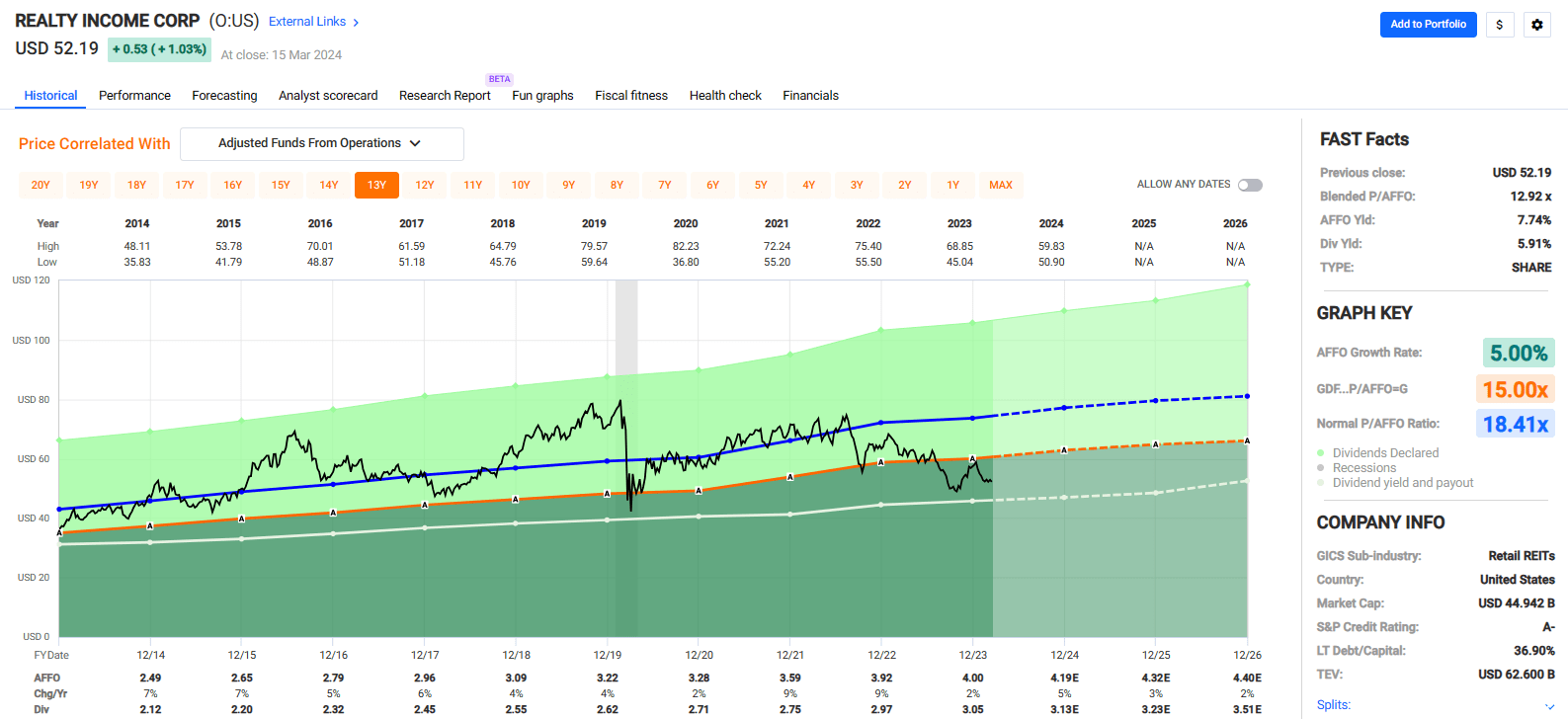Image resolution: width=1568 pixels, height=719 pixels.
Task: Click the blue 18.41x Normal P/AFFO swatch
Action: [1516, 424]
